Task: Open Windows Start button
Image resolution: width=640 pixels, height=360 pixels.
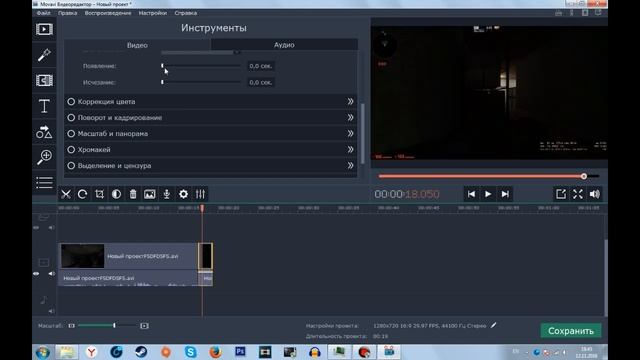Action: tap(42, 352)
